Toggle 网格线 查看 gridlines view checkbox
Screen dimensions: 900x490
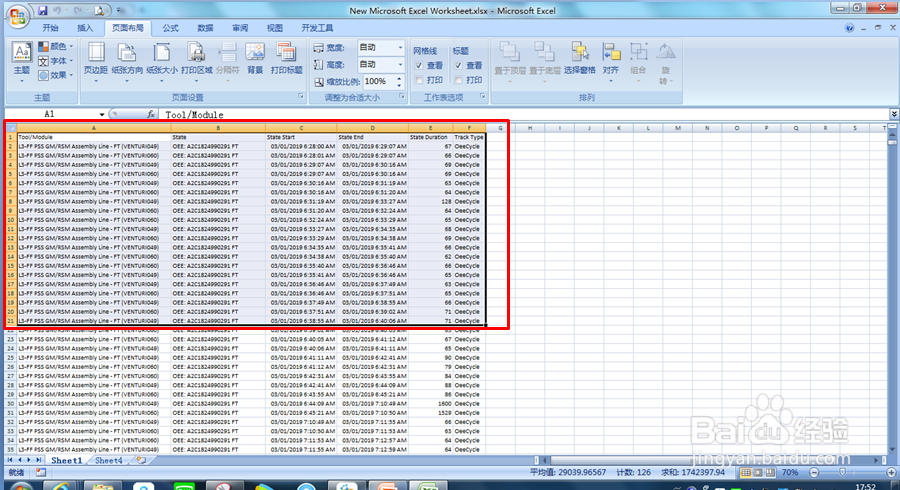419,65
